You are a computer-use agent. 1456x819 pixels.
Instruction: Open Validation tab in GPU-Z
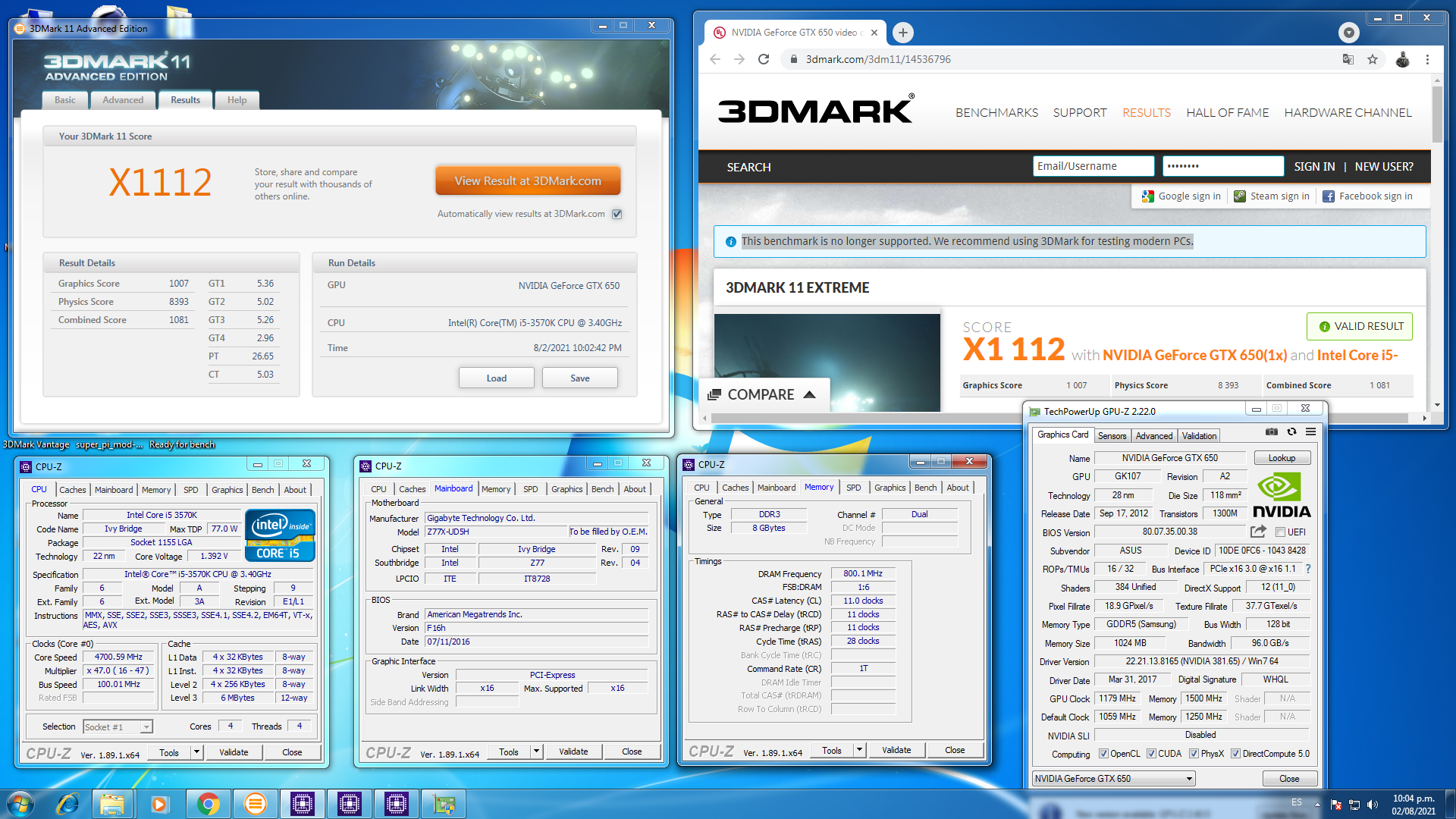(x=1199, y=436)
